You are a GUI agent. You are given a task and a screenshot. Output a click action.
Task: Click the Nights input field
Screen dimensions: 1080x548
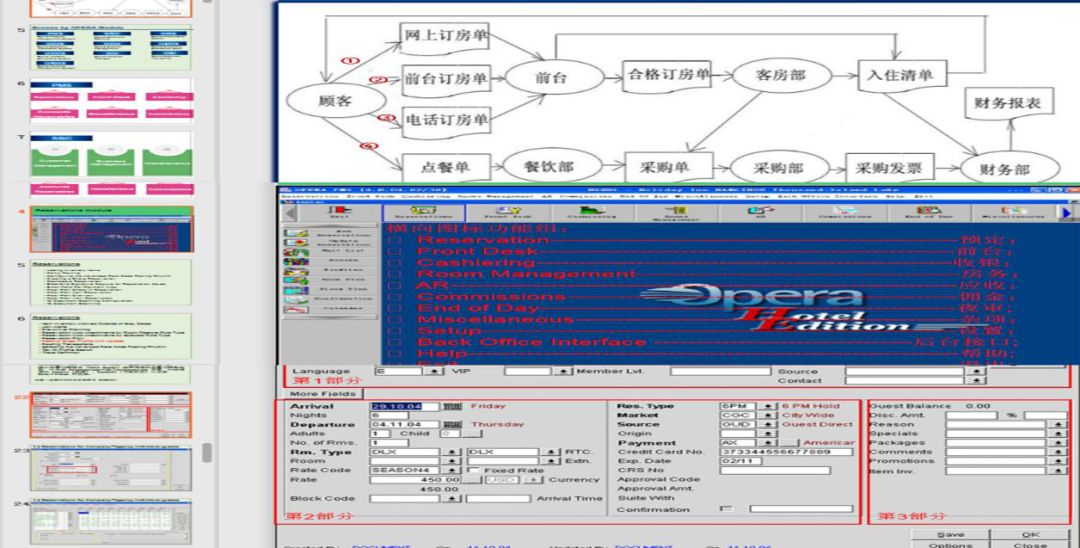click(x=389, y=415)
